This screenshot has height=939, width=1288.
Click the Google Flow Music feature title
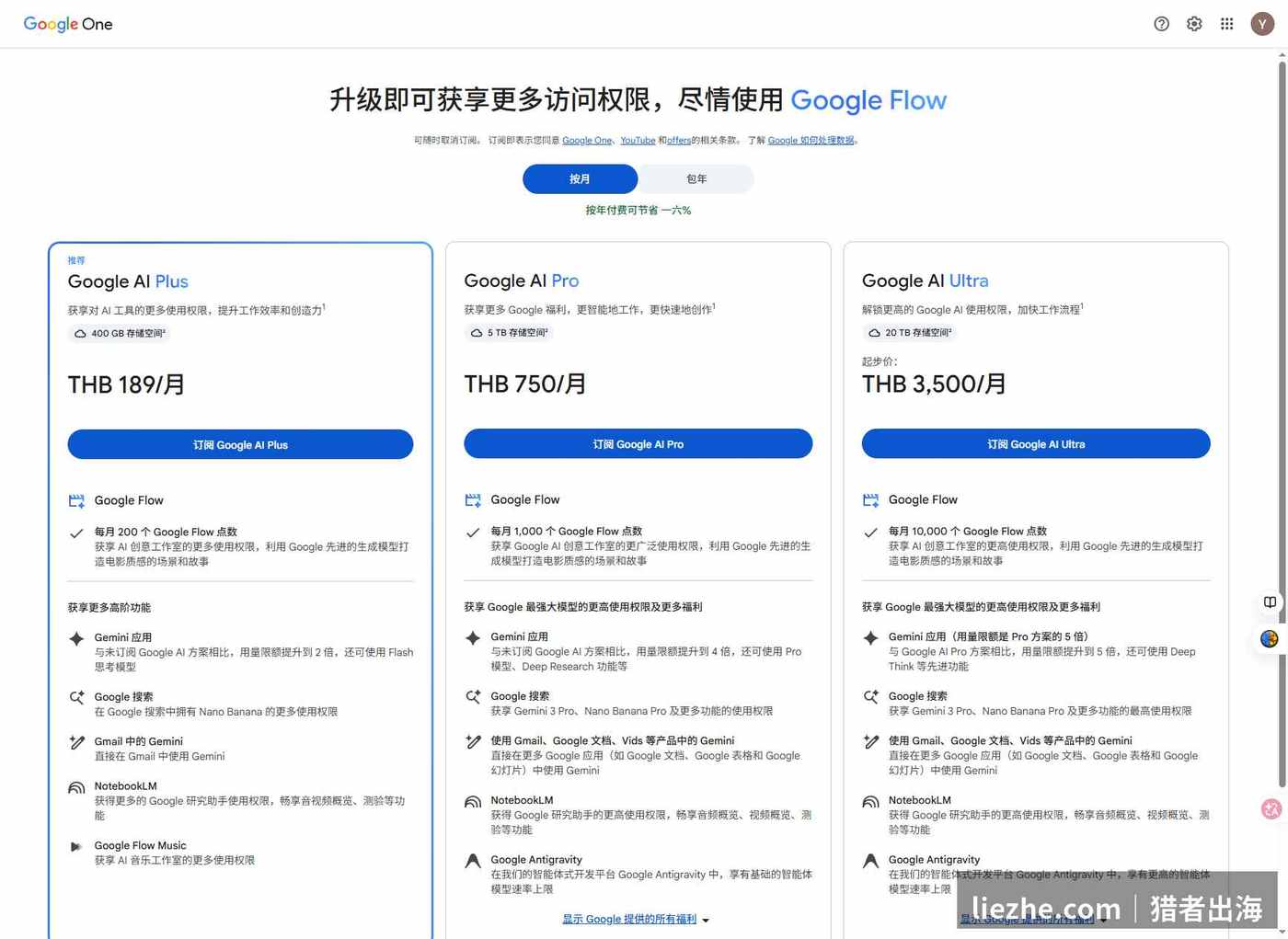[x=140, y=846]
